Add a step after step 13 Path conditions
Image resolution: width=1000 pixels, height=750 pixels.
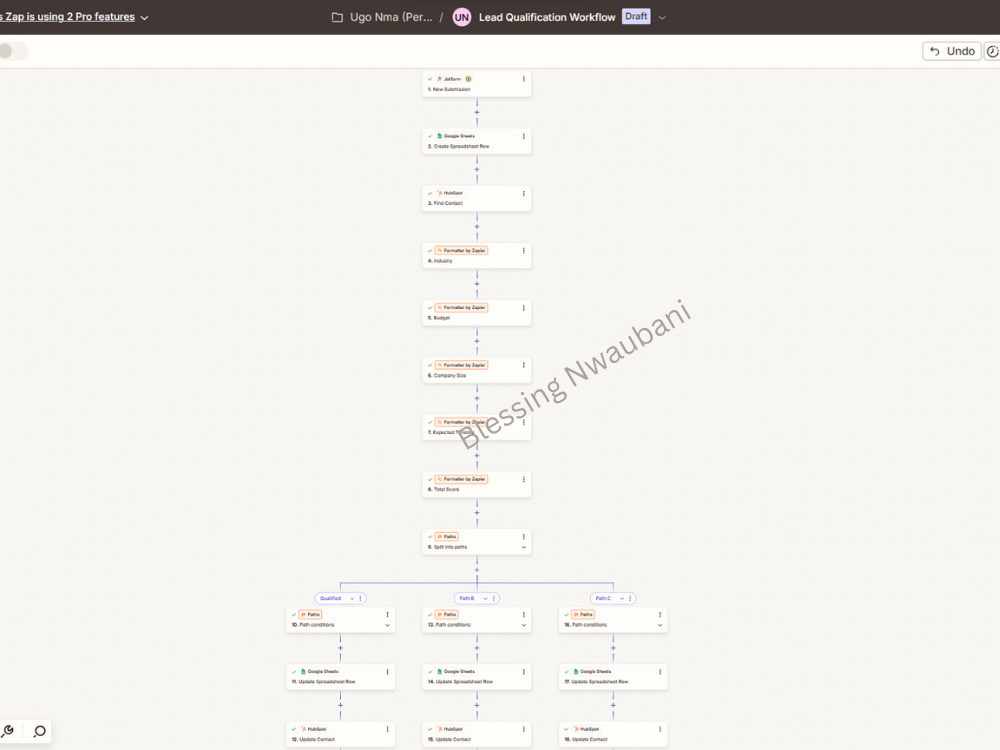click(x=477, y=648)
